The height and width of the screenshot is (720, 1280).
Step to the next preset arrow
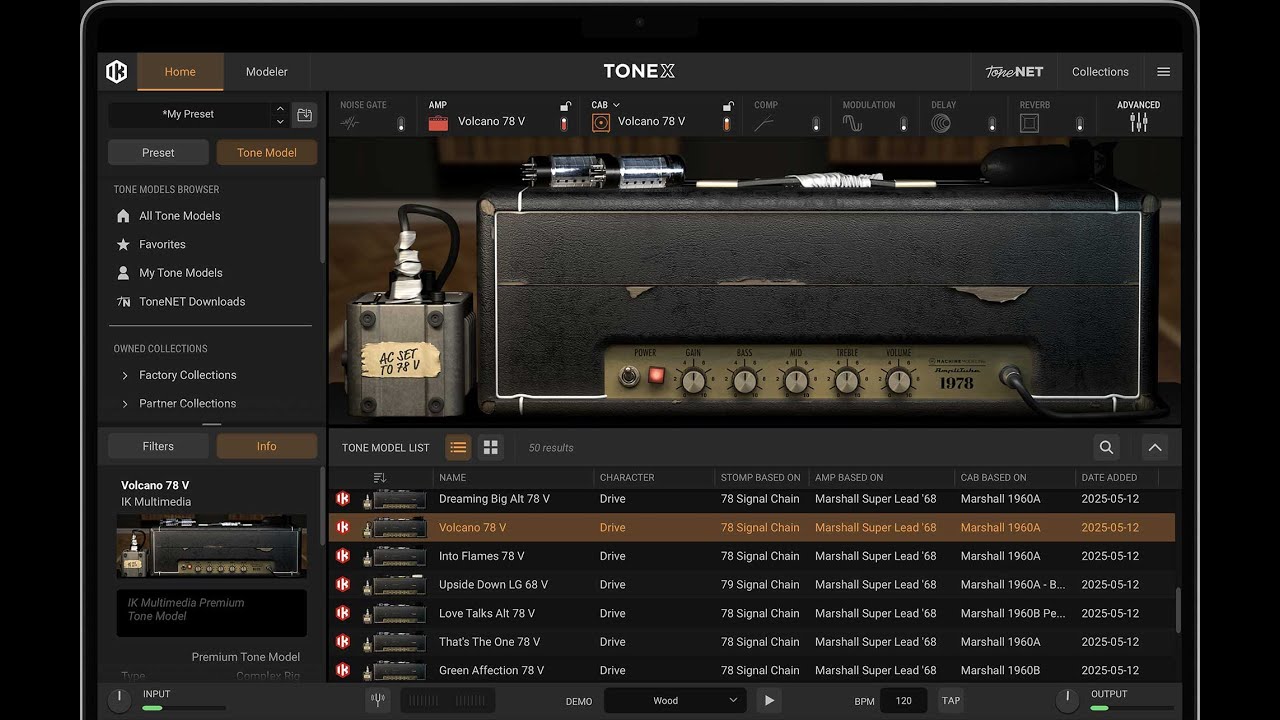click(x=280, y=121)
